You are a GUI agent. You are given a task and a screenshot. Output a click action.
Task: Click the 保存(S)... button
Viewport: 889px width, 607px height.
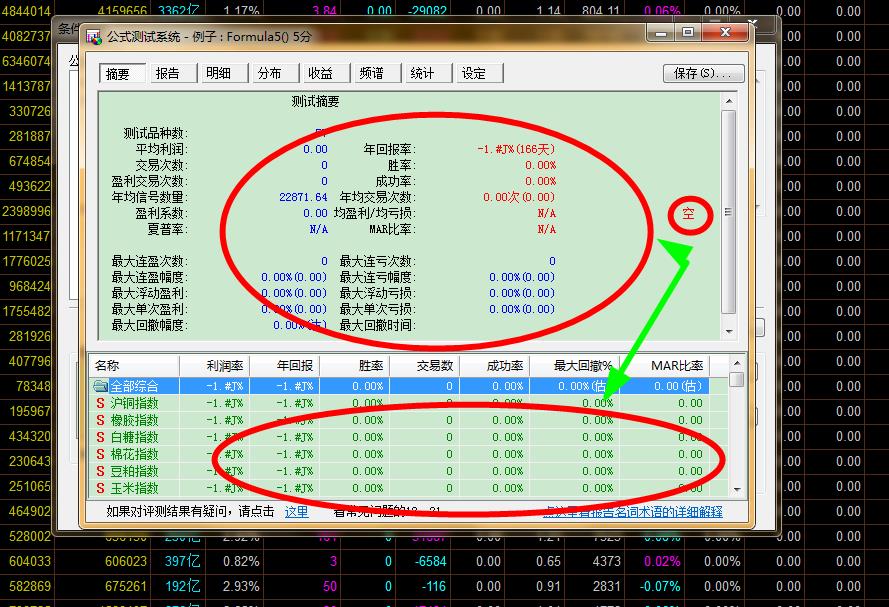[703, 73]
